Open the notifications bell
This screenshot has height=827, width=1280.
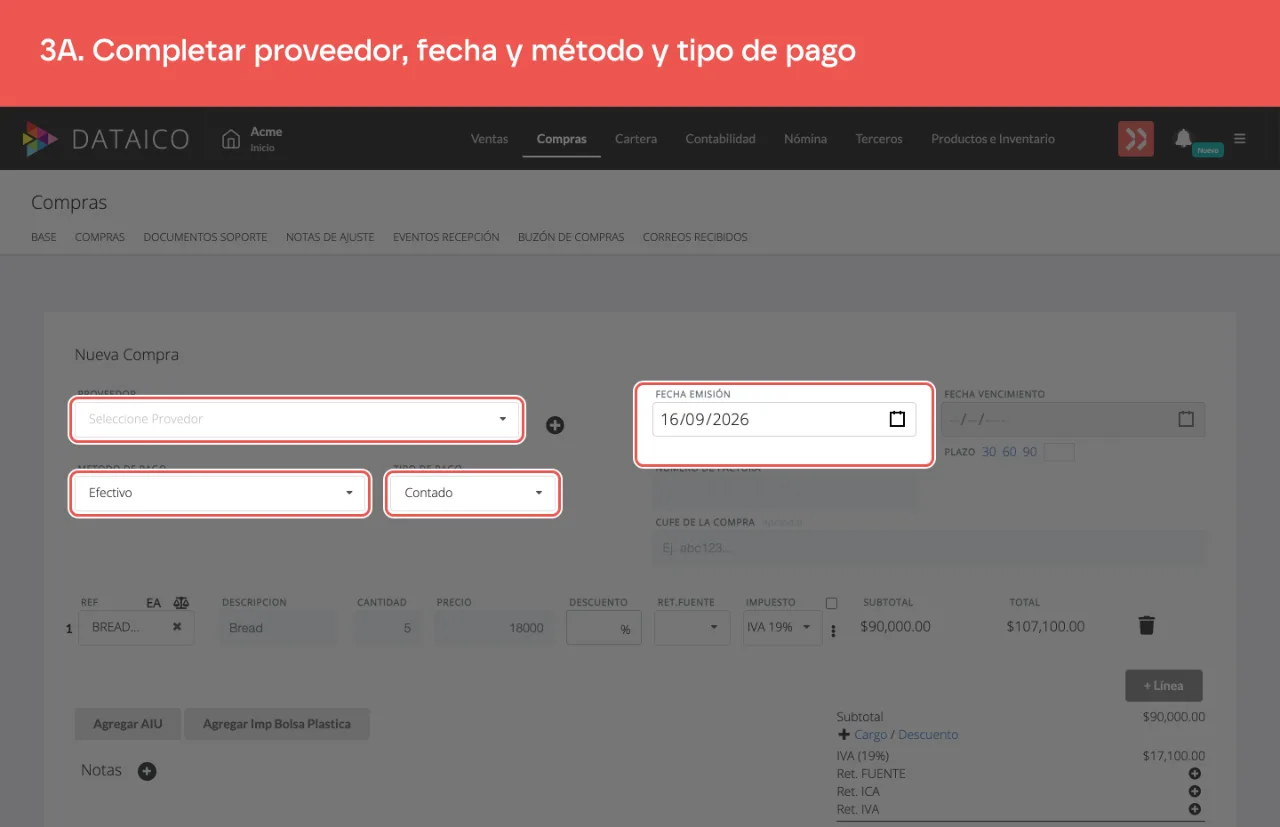coord(1184,138)
